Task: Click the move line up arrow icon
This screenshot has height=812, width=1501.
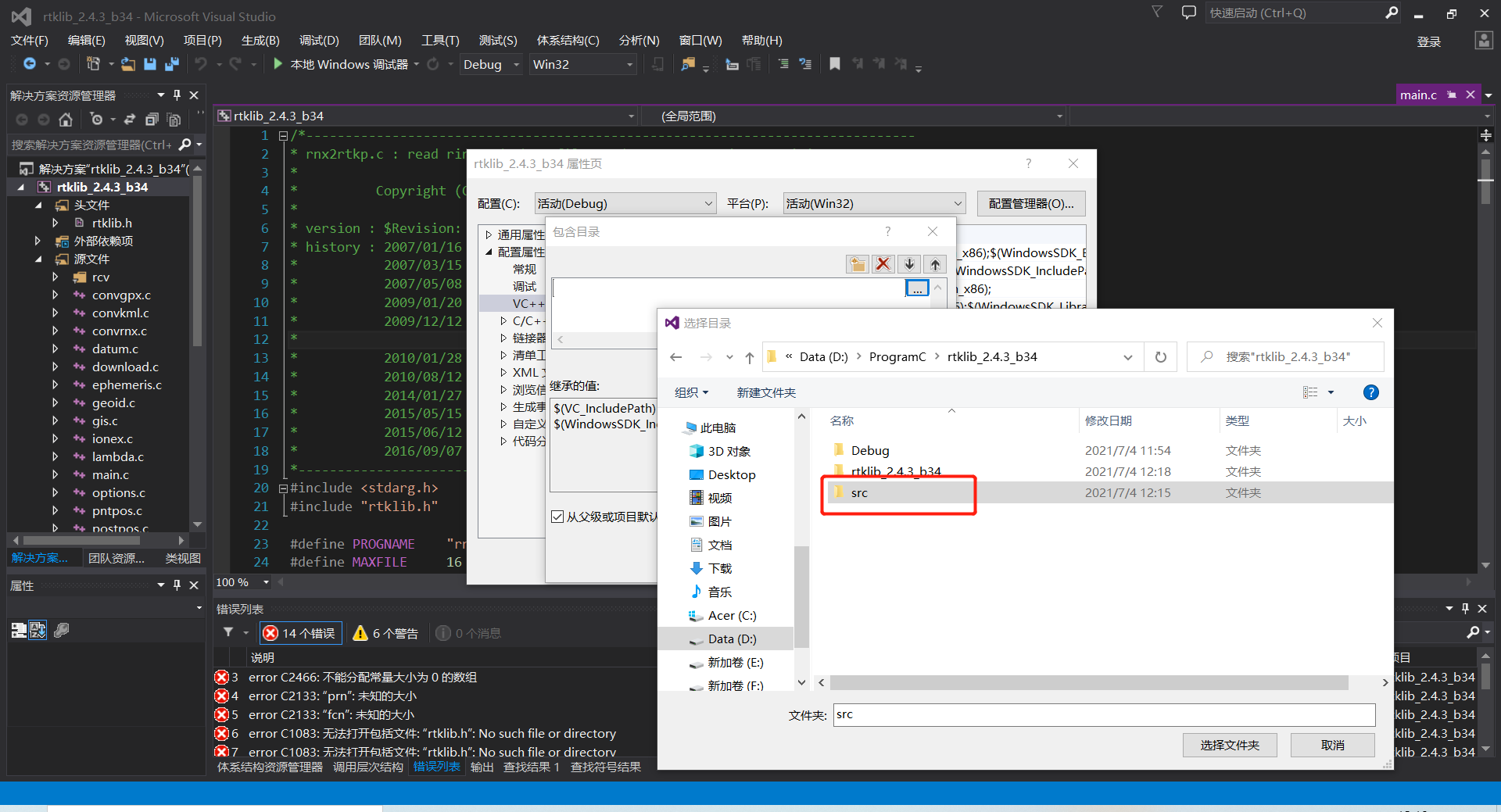Action: pos(934,264)
